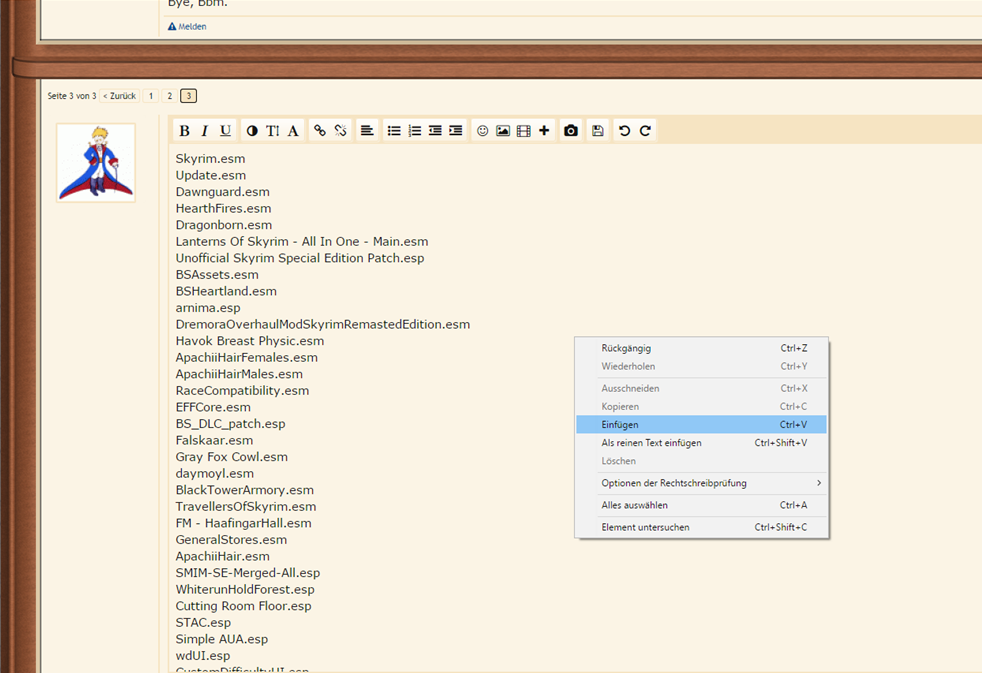Choose Einfügen from the context menu
982x673 pixels.
620,425
